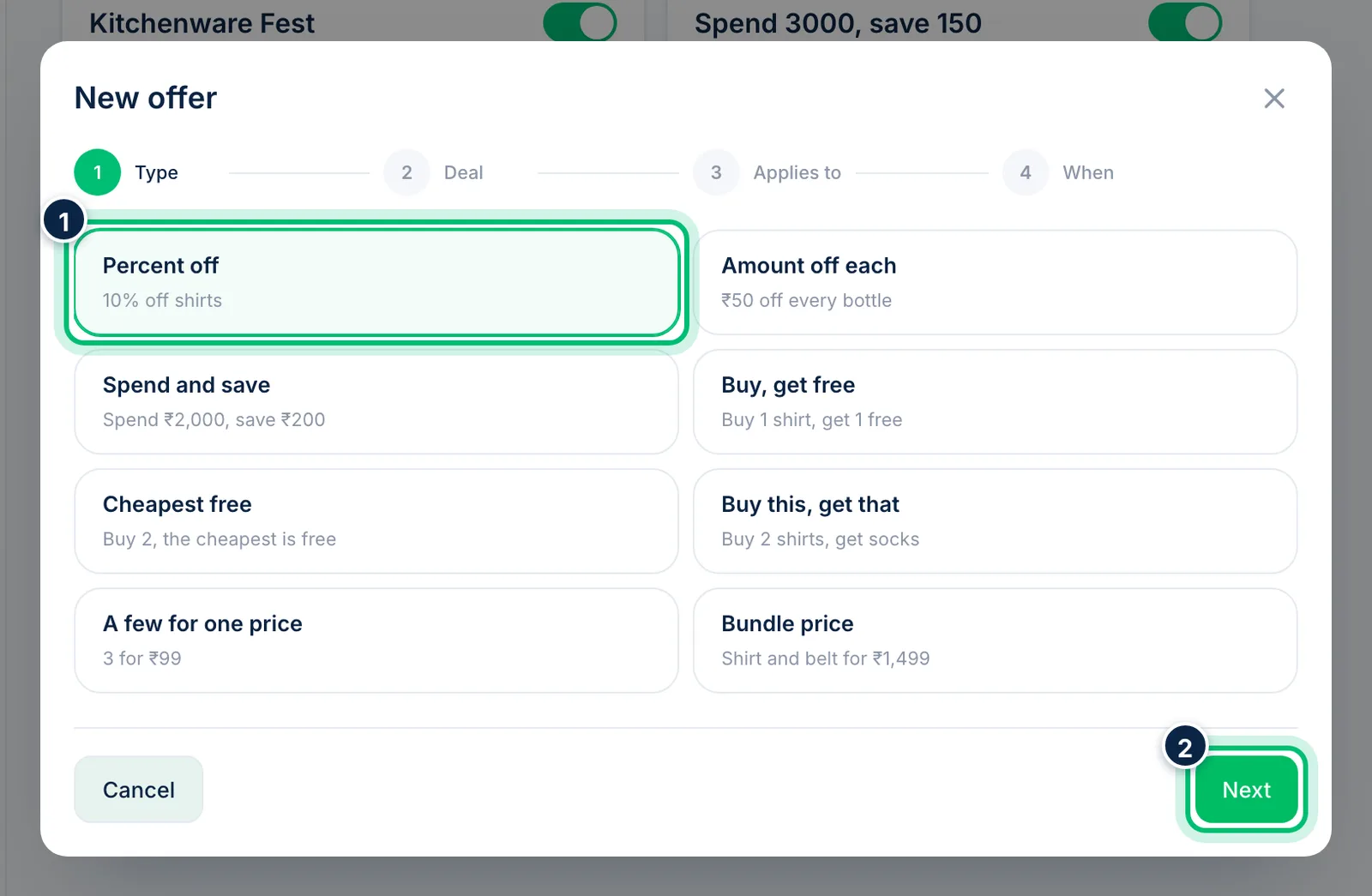Click the Kitchenware Fest offer title
Screen dimensions: 1372x896
(202, 23)
